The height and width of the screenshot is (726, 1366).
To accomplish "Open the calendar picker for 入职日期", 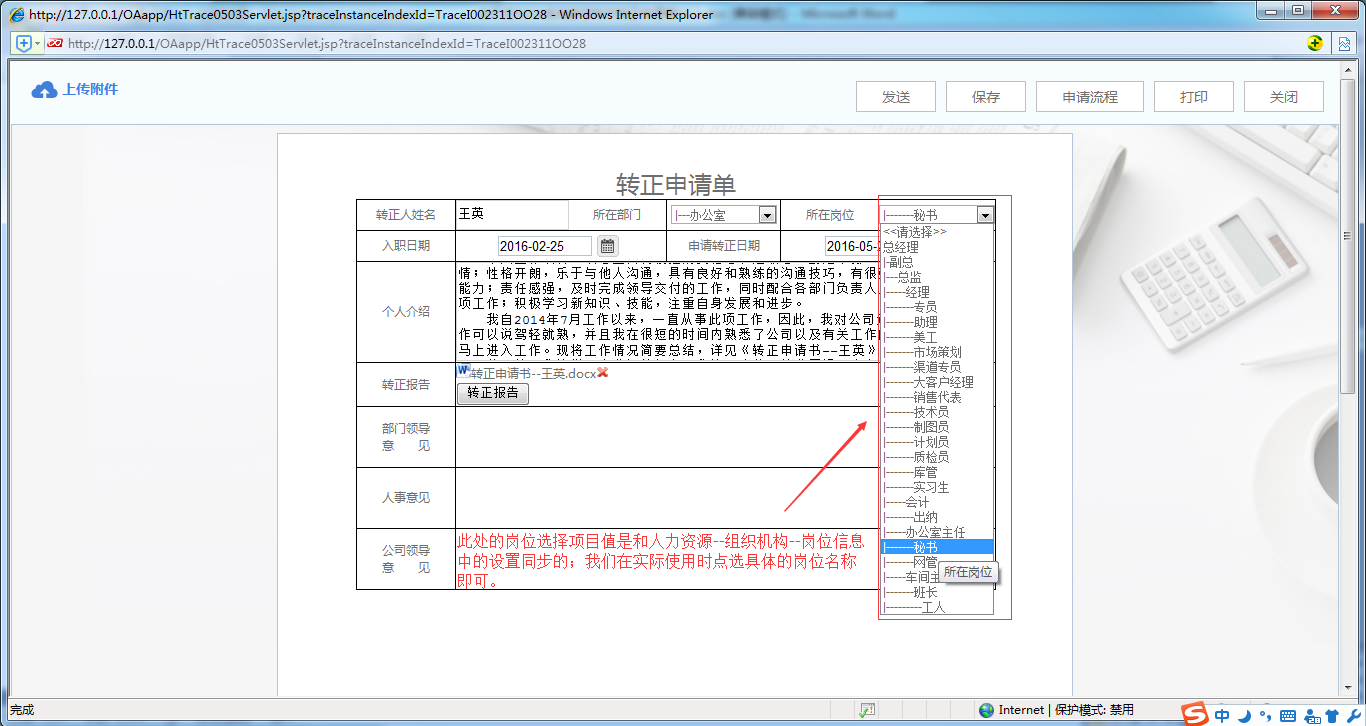I will [607, 246].
